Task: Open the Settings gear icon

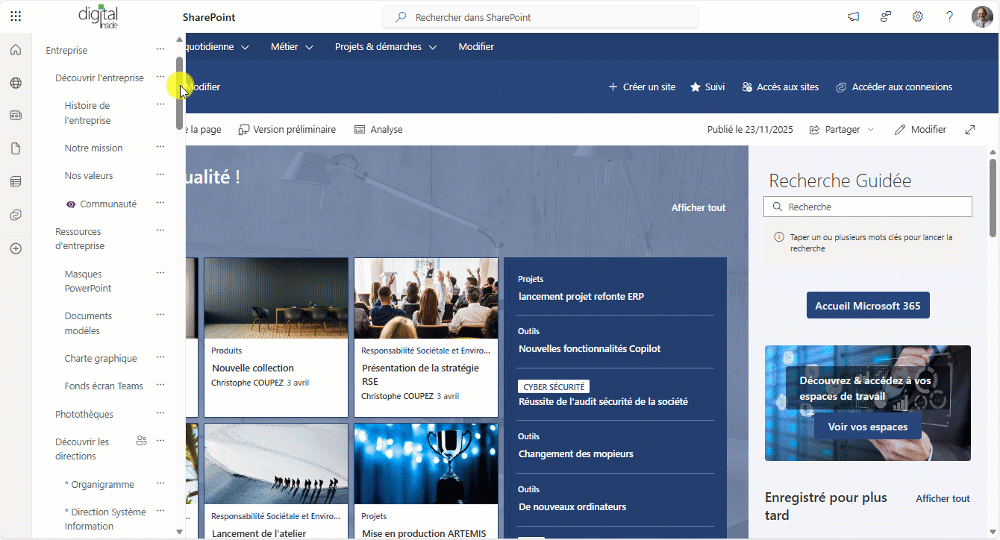Action: click(x=917, y=17)
